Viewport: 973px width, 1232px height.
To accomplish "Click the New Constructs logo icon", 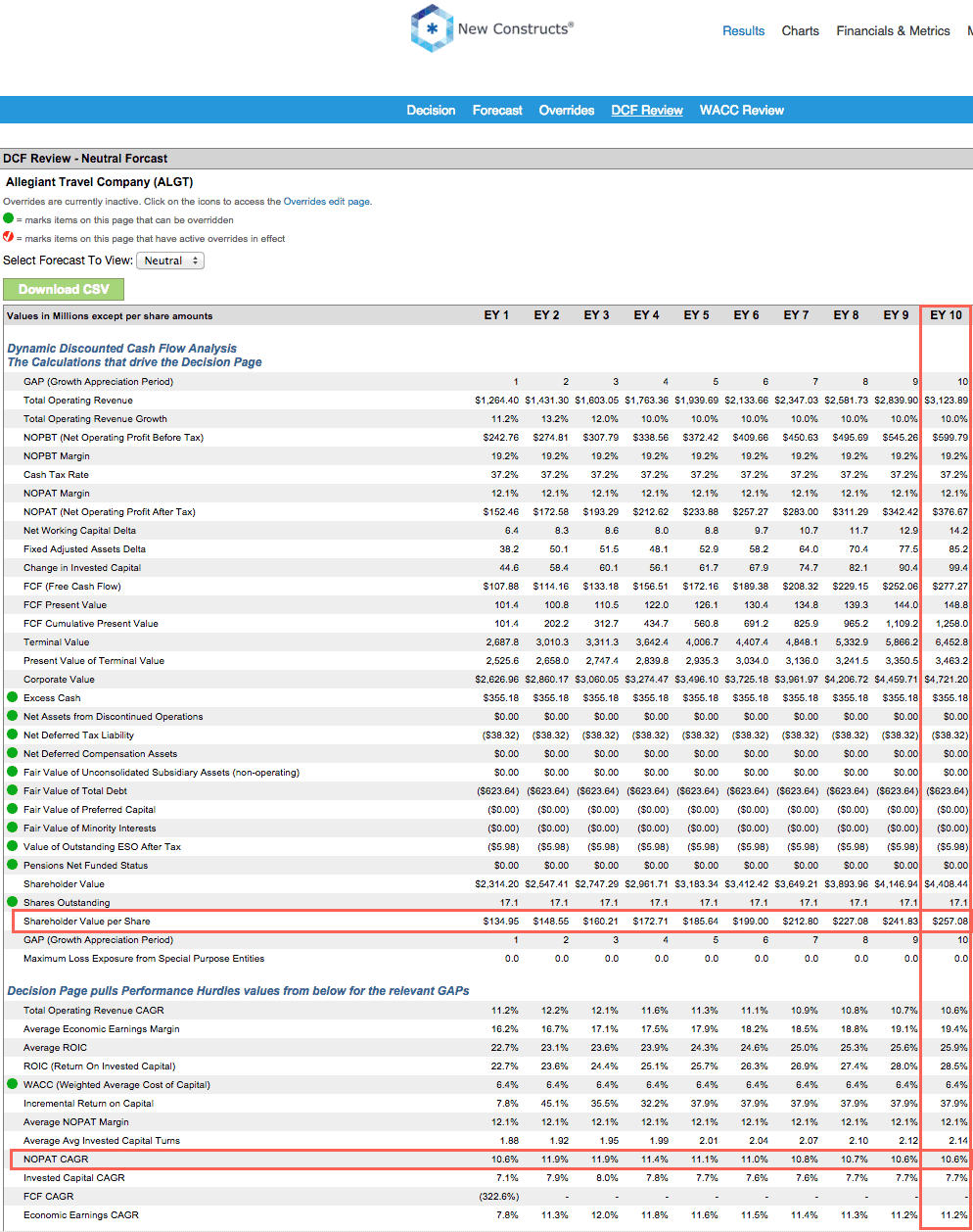I will [x=431, y=28].
